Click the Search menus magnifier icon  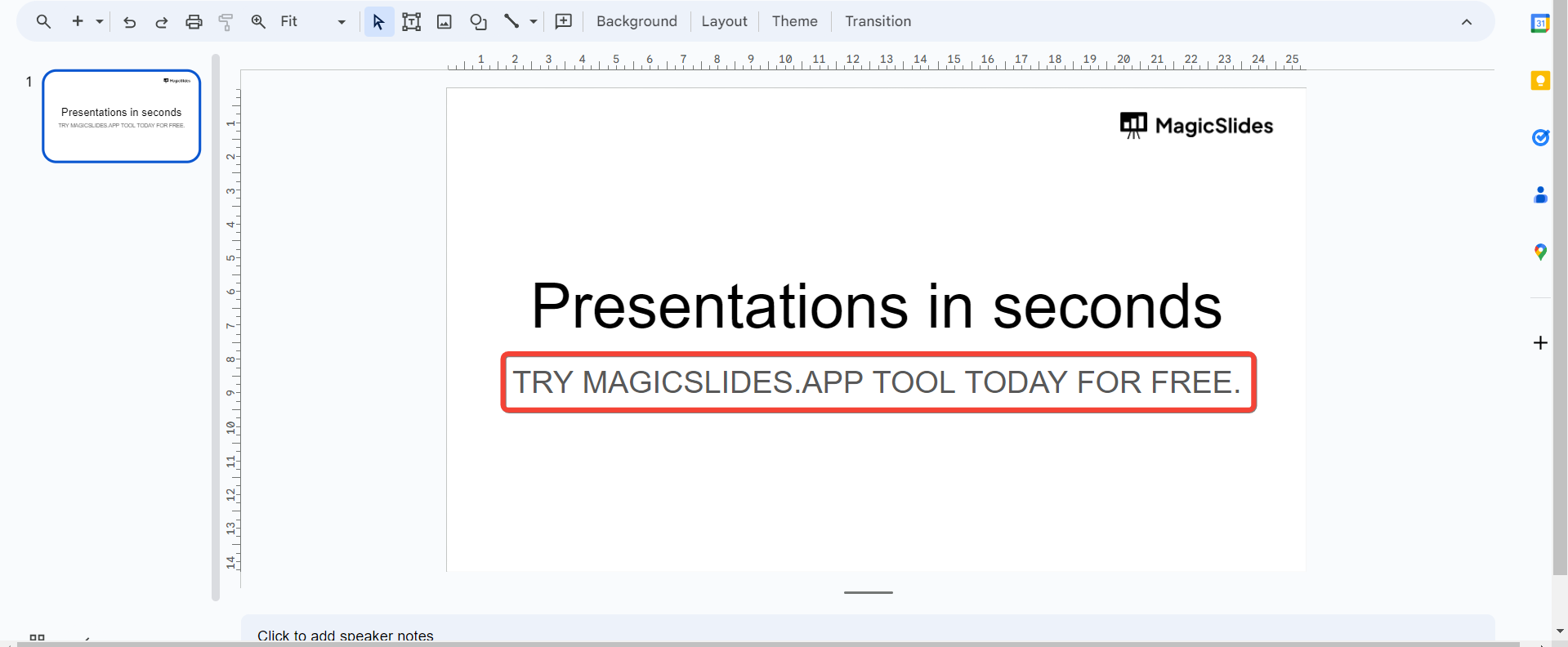[43, 22]
